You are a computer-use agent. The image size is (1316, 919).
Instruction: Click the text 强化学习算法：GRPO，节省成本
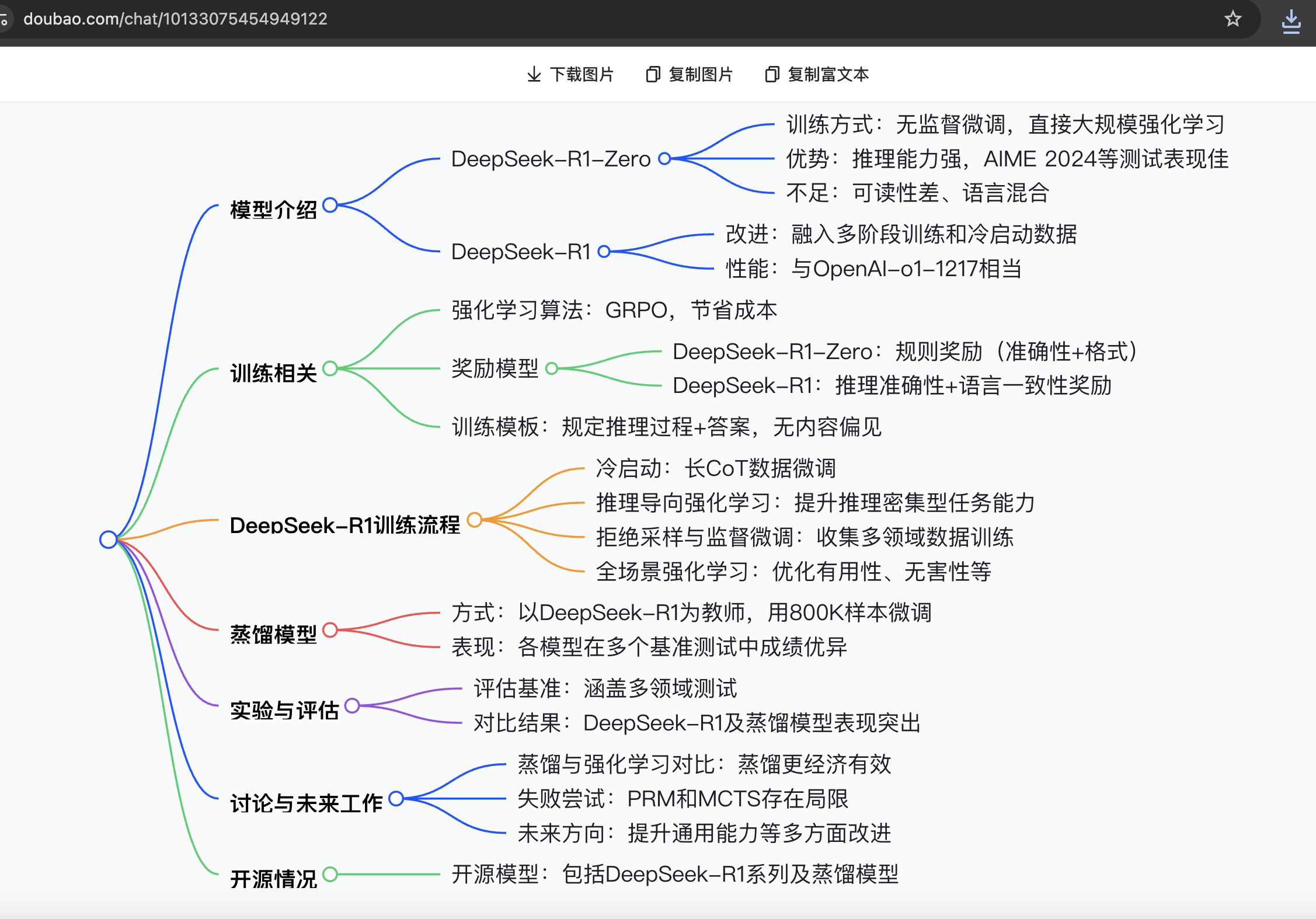614,310
